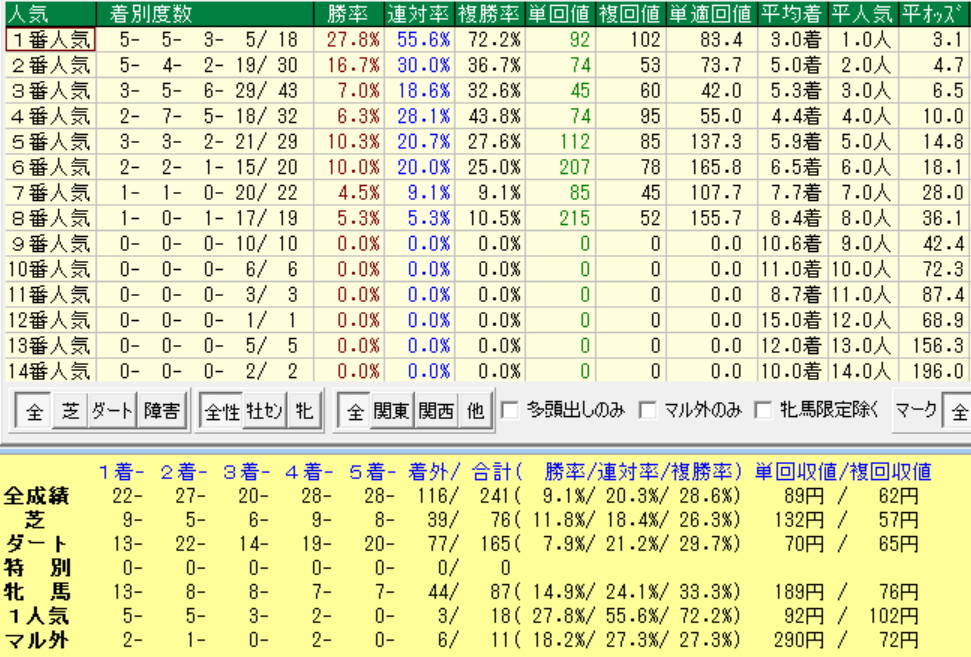Click the 137.3 単適回値 value for 5番人気
Image resolution: width=971 pixels, height=657 pixels.
pos(716,141)
